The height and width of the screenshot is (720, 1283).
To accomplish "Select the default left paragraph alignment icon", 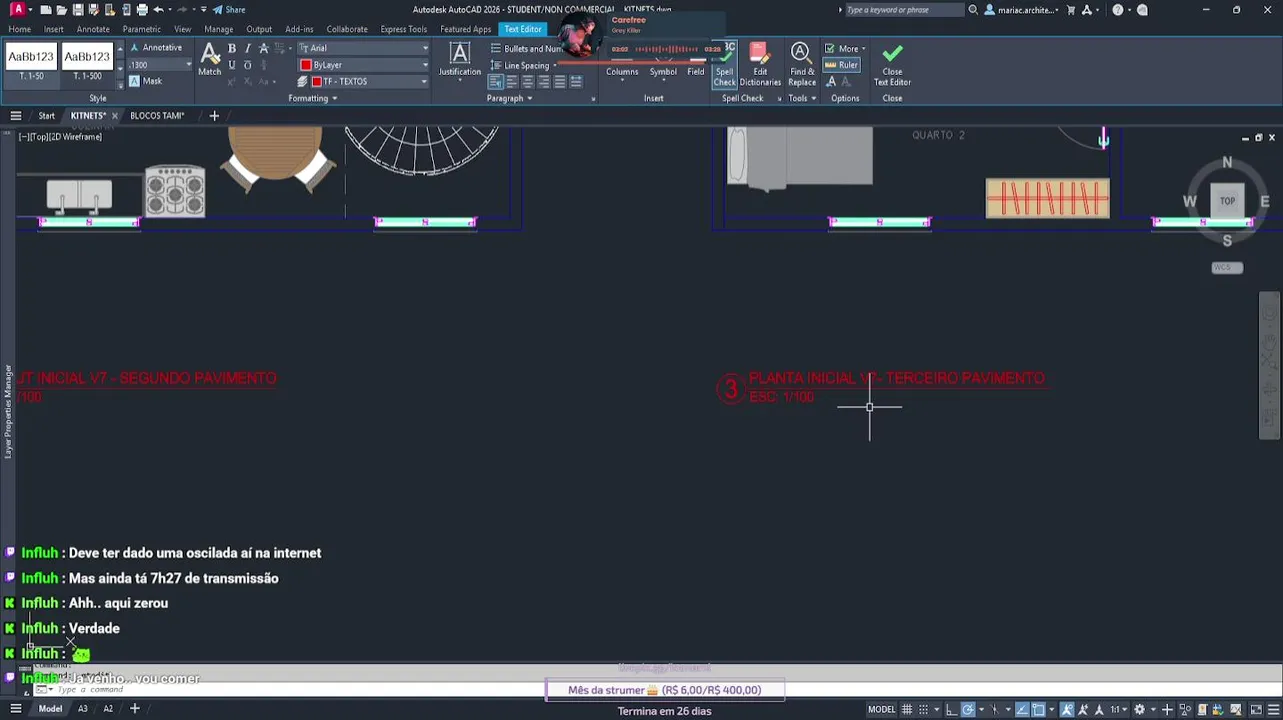I will pos(496,82).
